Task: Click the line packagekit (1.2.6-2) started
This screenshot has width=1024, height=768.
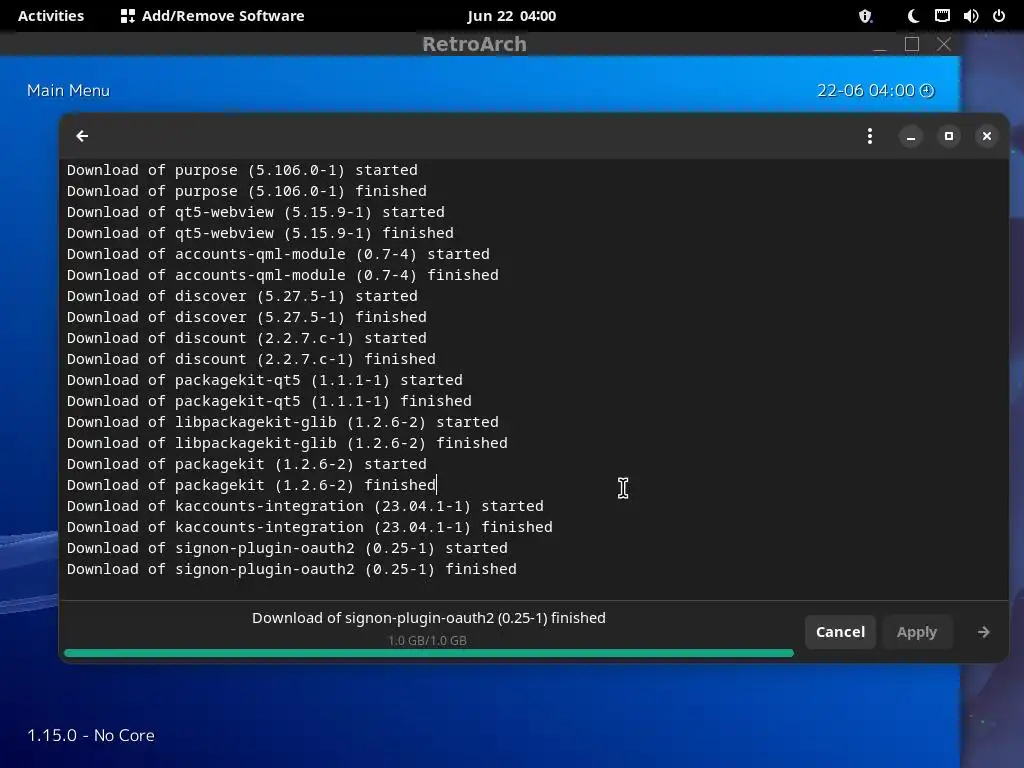Action: click(247, 464)
